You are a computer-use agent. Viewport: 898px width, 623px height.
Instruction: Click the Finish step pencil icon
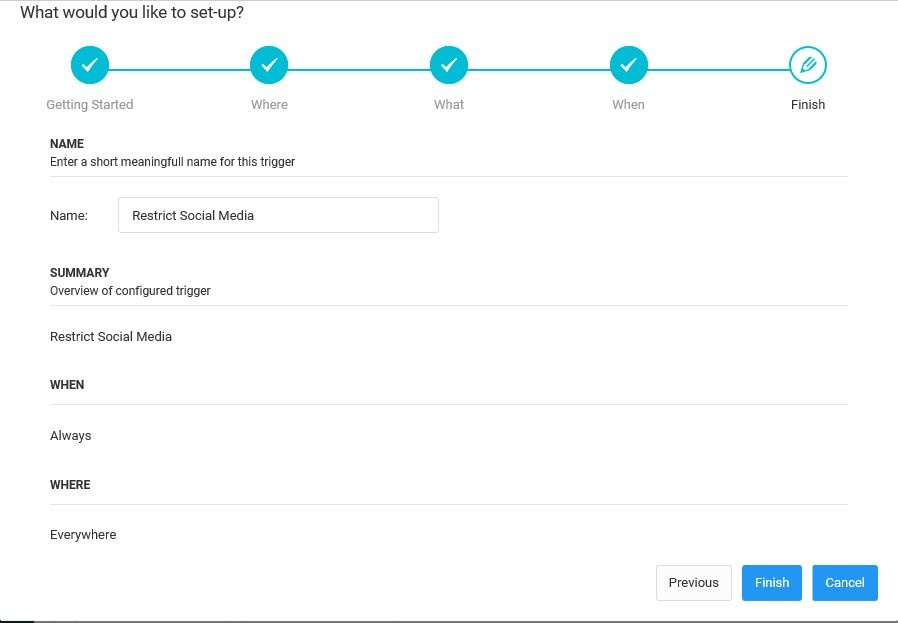807,66
